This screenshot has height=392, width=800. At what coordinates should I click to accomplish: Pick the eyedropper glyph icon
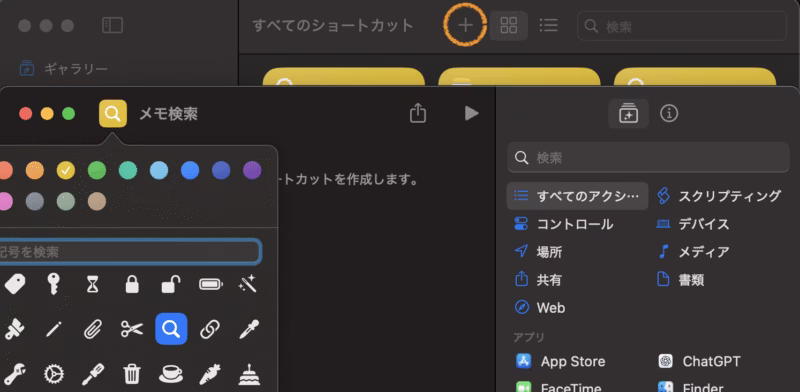pos(249,330)
